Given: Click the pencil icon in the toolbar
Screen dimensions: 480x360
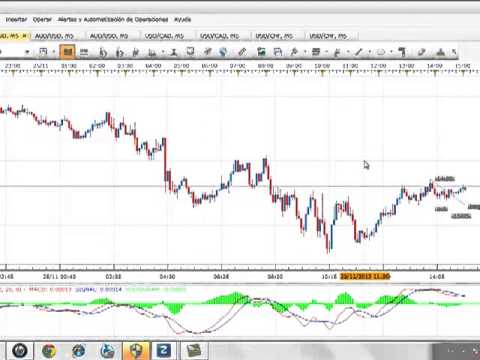Looking at the screenshot, I should point(242,52).
